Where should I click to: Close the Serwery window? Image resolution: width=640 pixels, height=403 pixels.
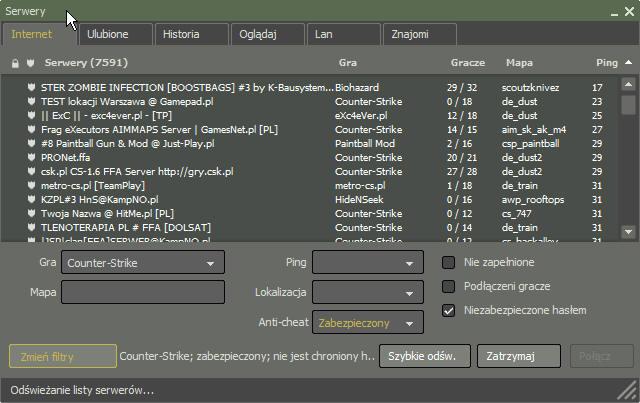click(629, 12)
